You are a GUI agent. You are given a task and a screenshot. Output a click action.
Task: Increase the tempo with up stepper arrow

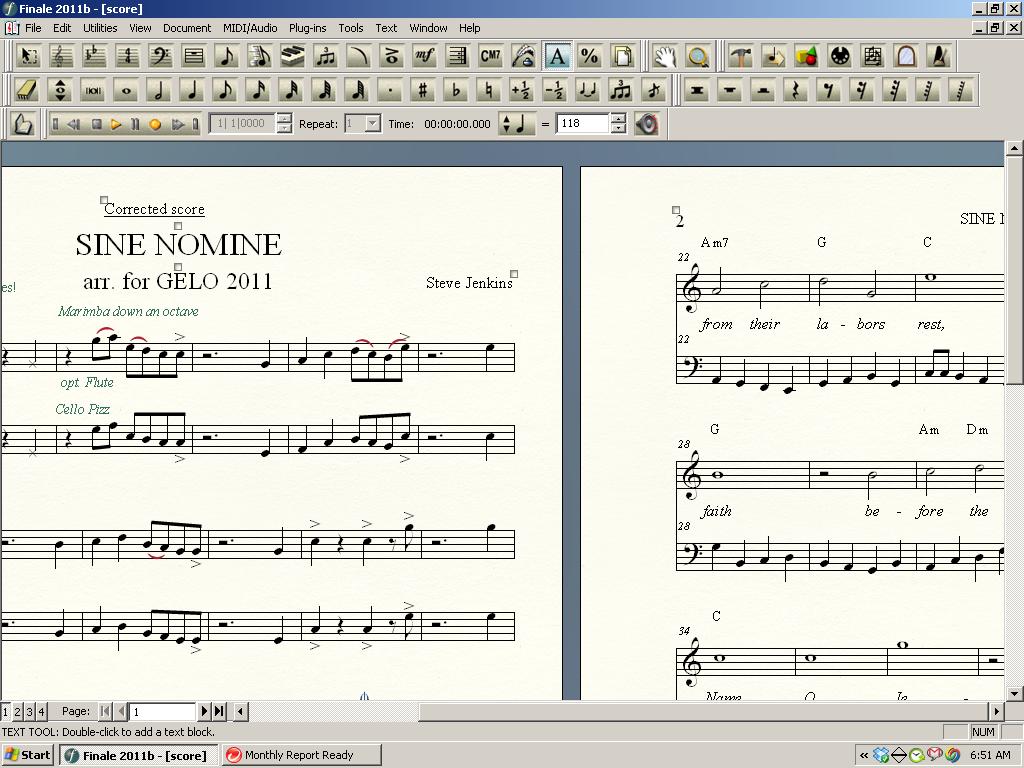618,118
